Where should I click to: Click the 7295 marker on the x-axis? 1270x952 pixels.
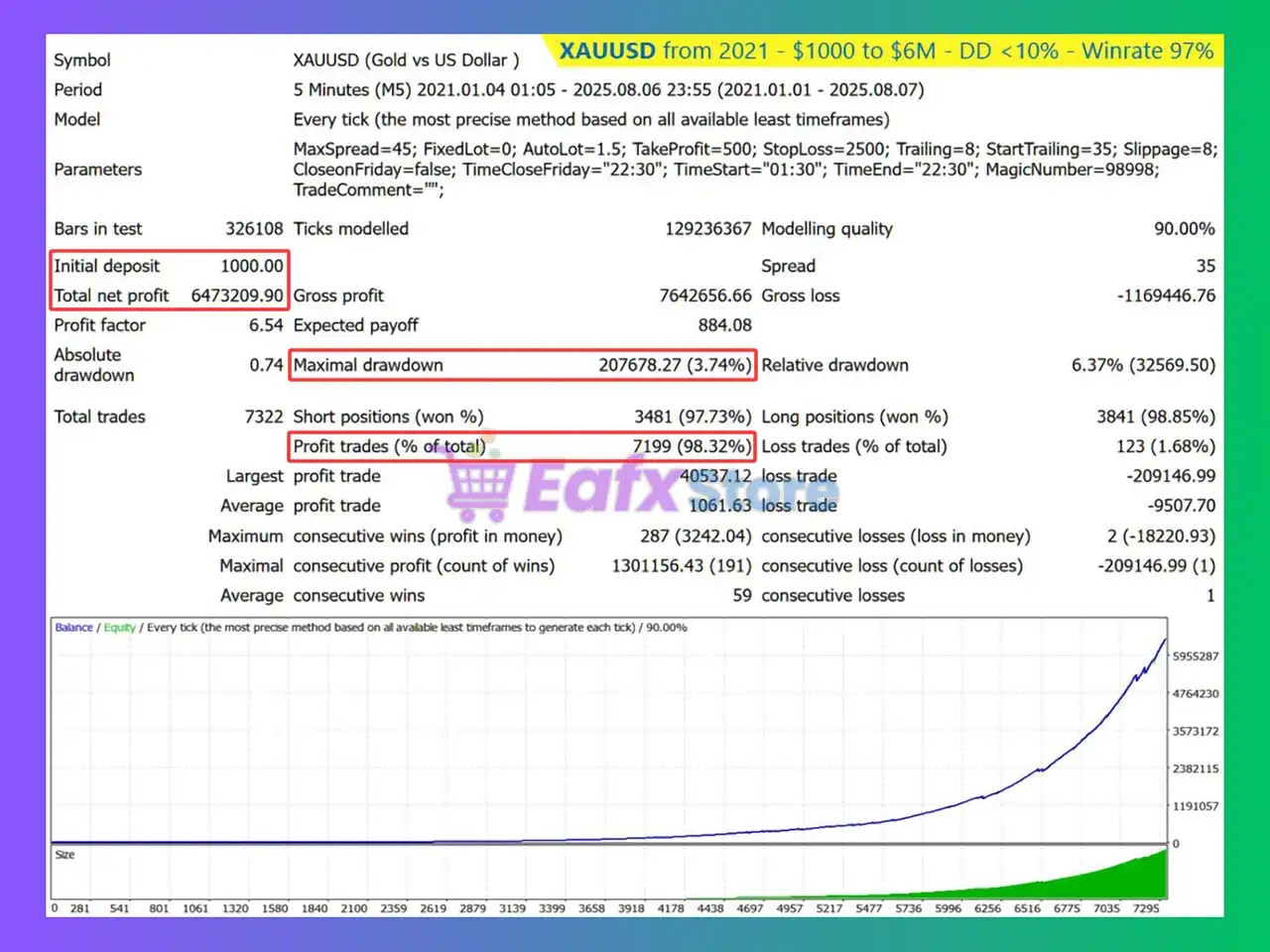tap(1146, 908)
